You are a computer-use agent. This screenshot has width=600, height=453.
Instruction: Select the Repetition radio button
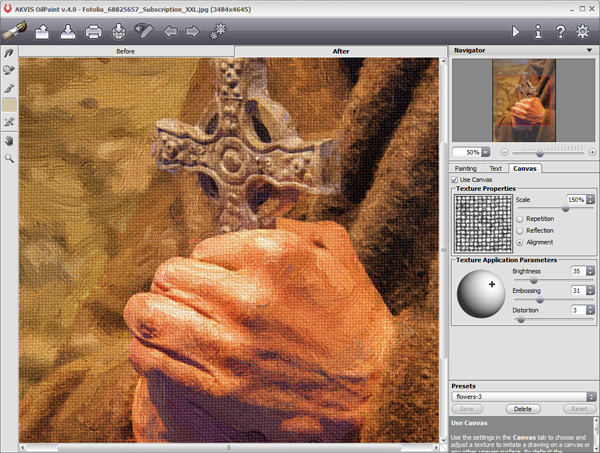point(520,218)
